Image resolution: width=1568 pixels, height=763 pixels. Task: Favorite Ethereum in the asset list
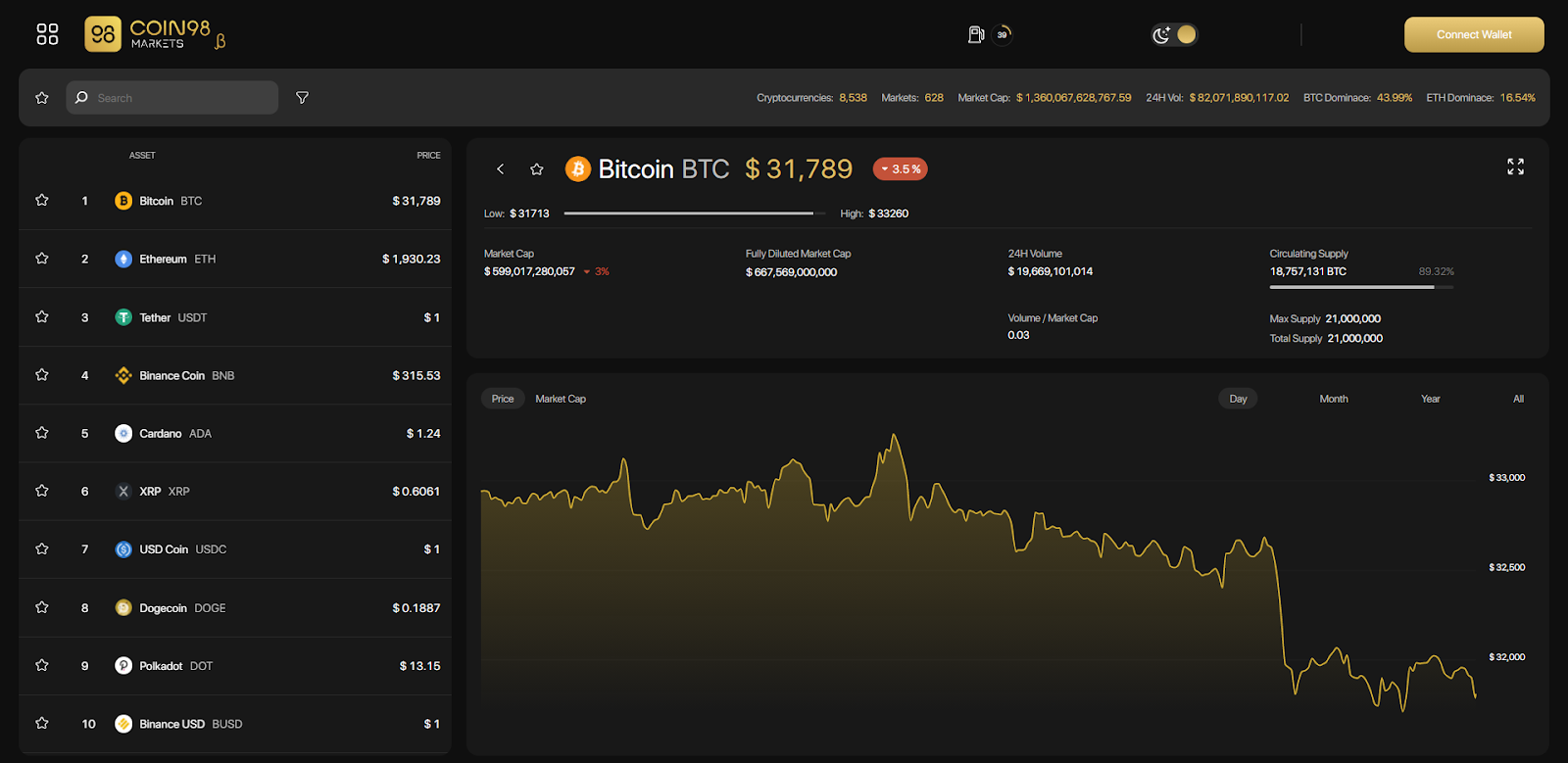42,259
